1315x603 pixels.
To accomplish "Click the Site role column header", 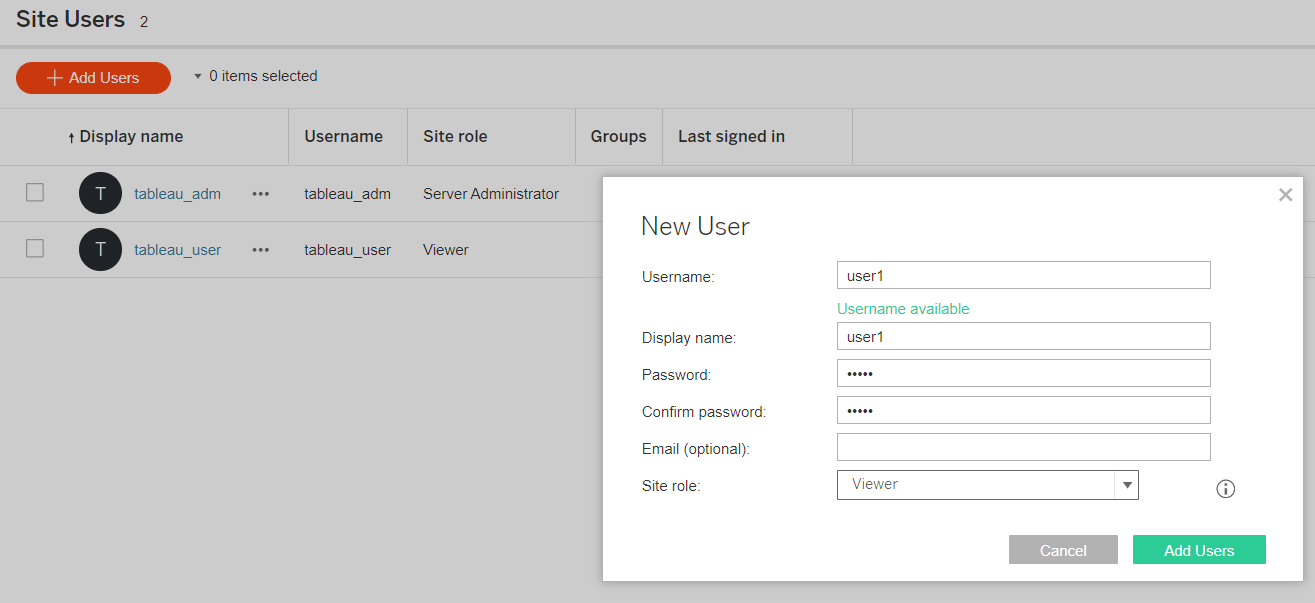I will (455, 137).
